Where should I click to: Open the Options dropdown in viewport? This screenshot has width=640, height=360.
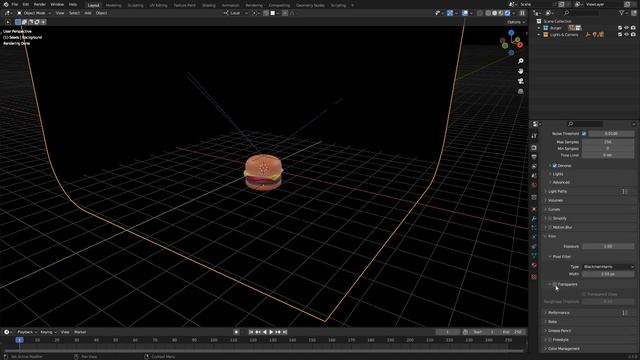click(x=516, y=22)
